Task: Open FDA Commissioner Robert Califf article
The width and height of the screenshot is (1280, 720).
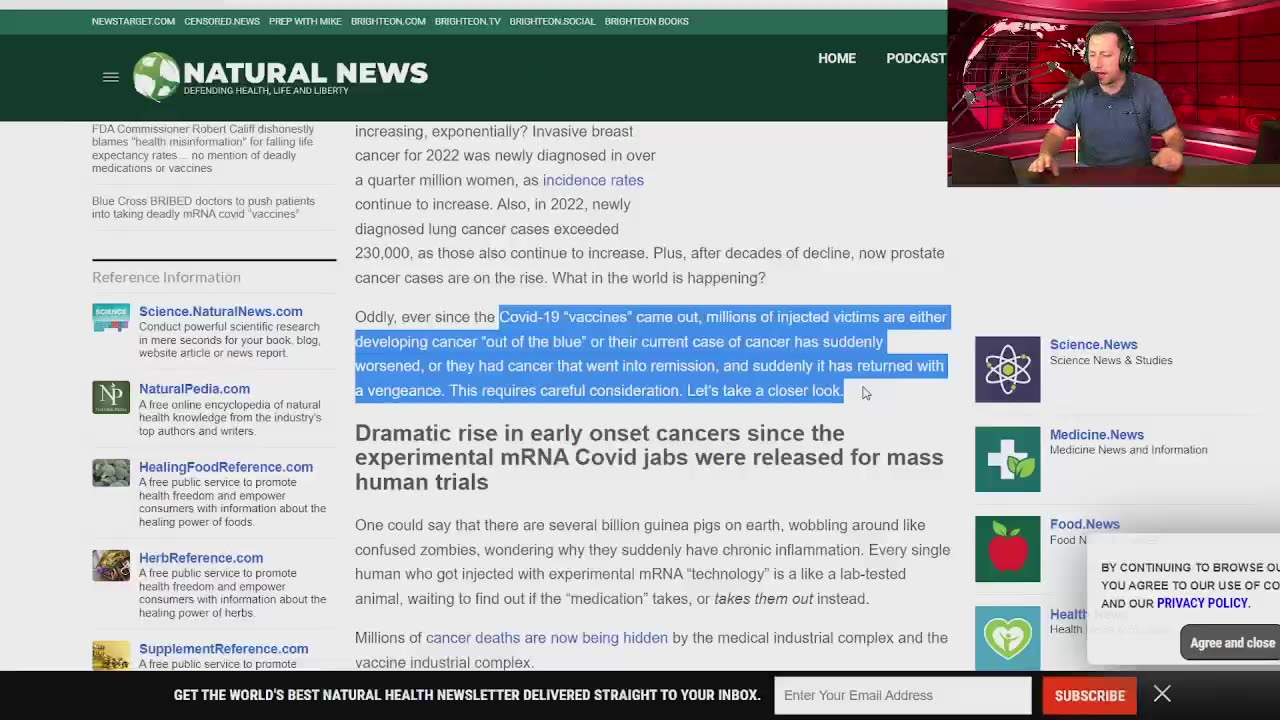Action: 203,148
